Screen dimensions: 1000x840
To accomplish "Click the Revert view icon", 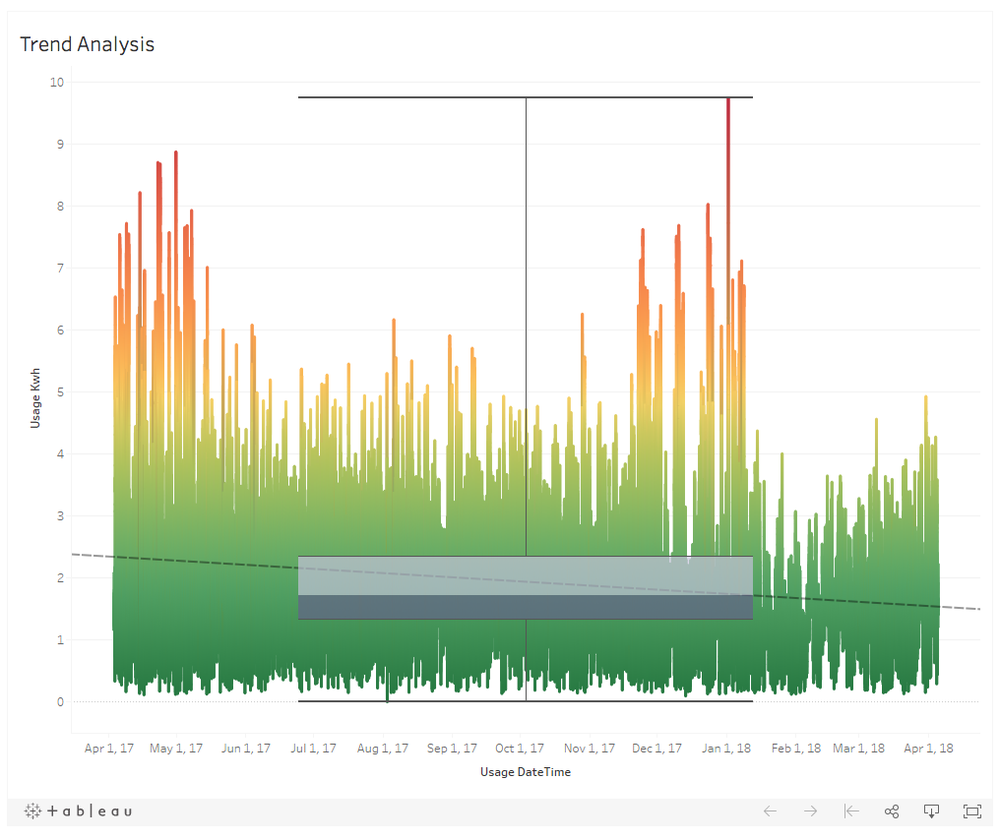I will (851, 811).
